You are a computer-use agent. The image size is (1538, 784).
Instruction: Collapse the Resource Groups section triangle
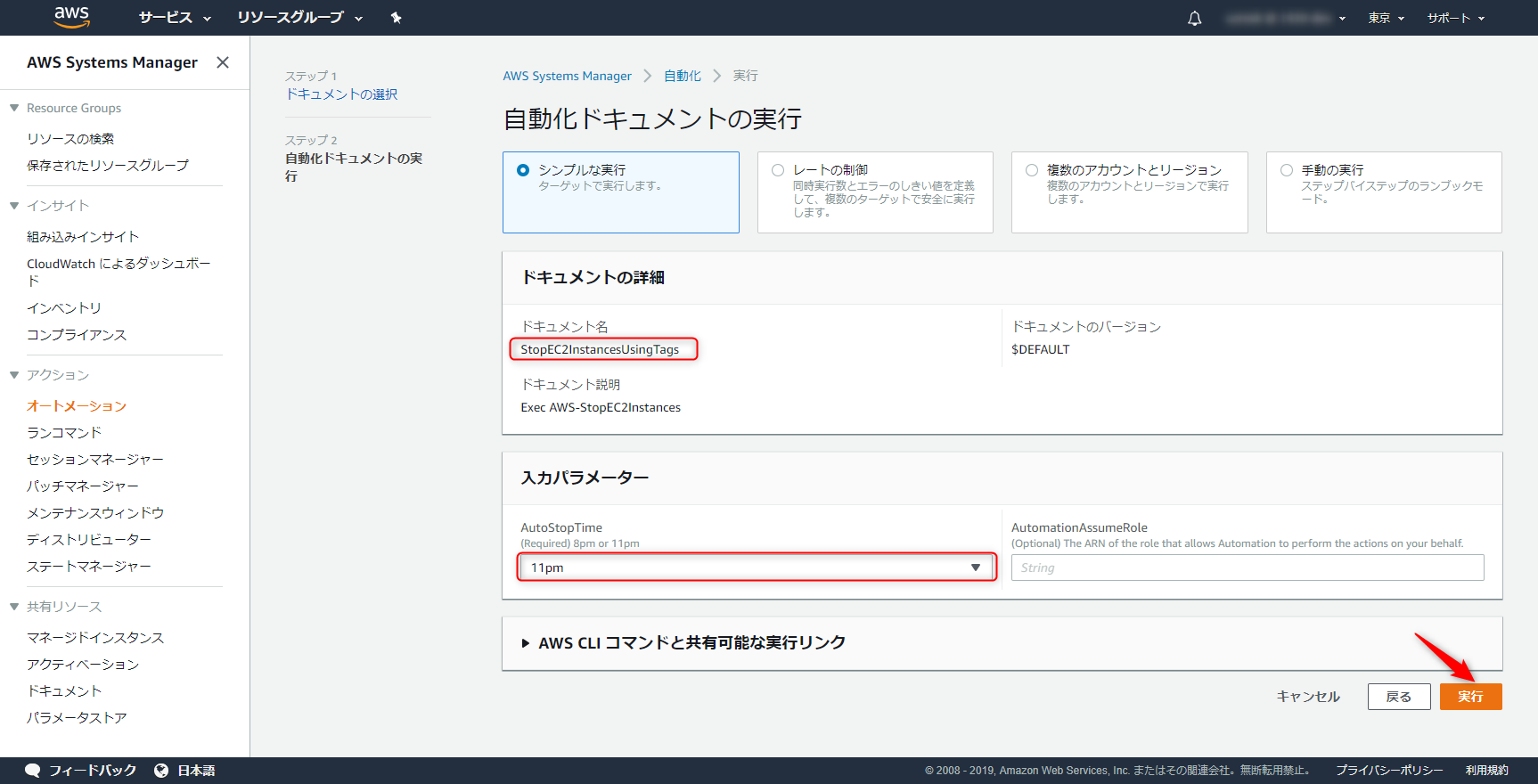(14, 108)
